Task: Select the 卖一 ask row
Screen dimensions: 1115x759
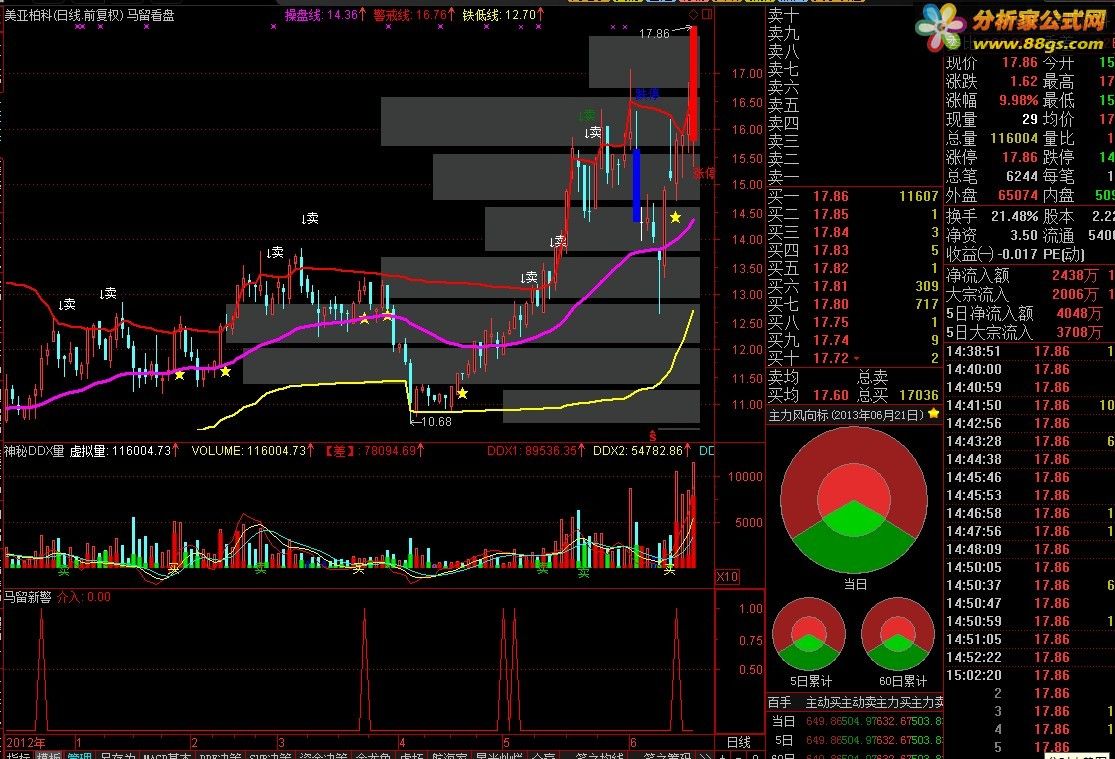Action: tap(854, 176)
